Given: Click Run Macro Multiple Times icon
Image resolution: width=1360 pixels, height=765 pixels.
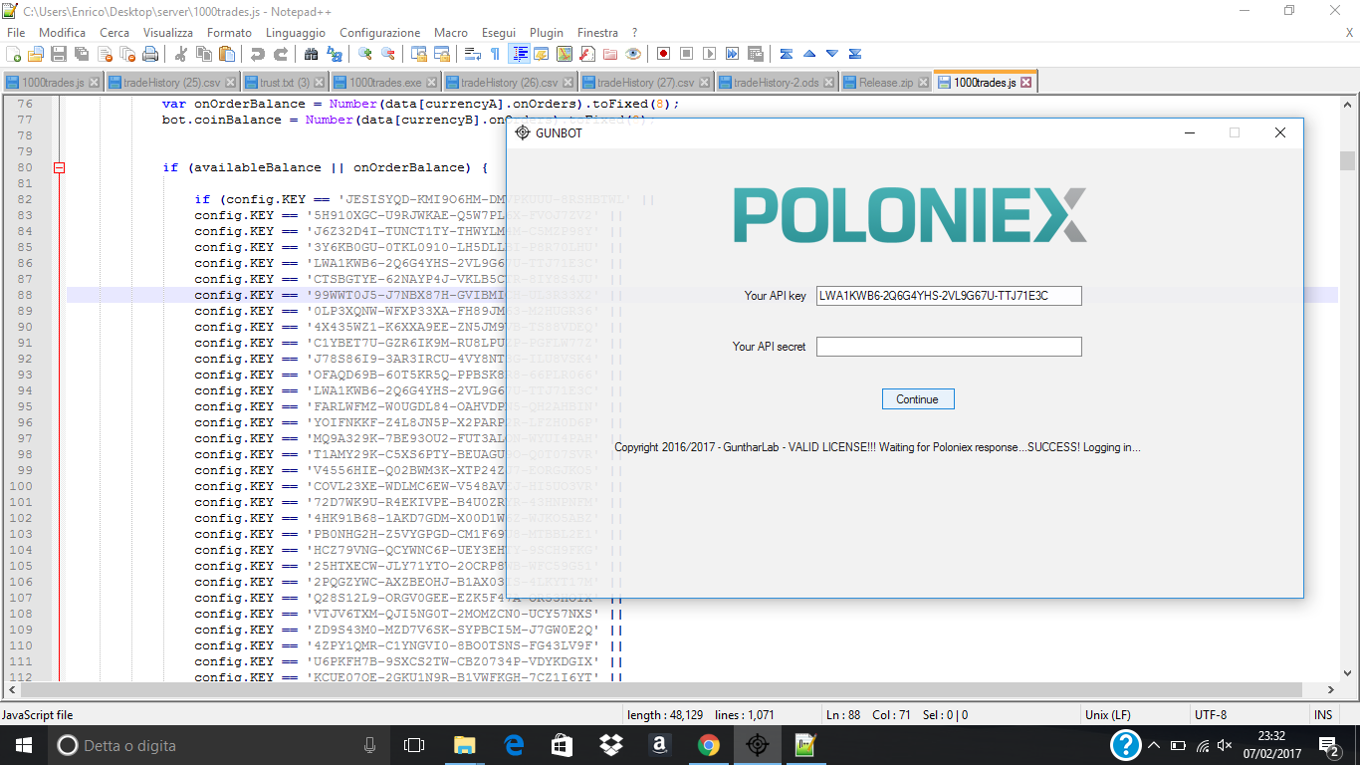Looking at the screenshot, I should coord(732,54).
